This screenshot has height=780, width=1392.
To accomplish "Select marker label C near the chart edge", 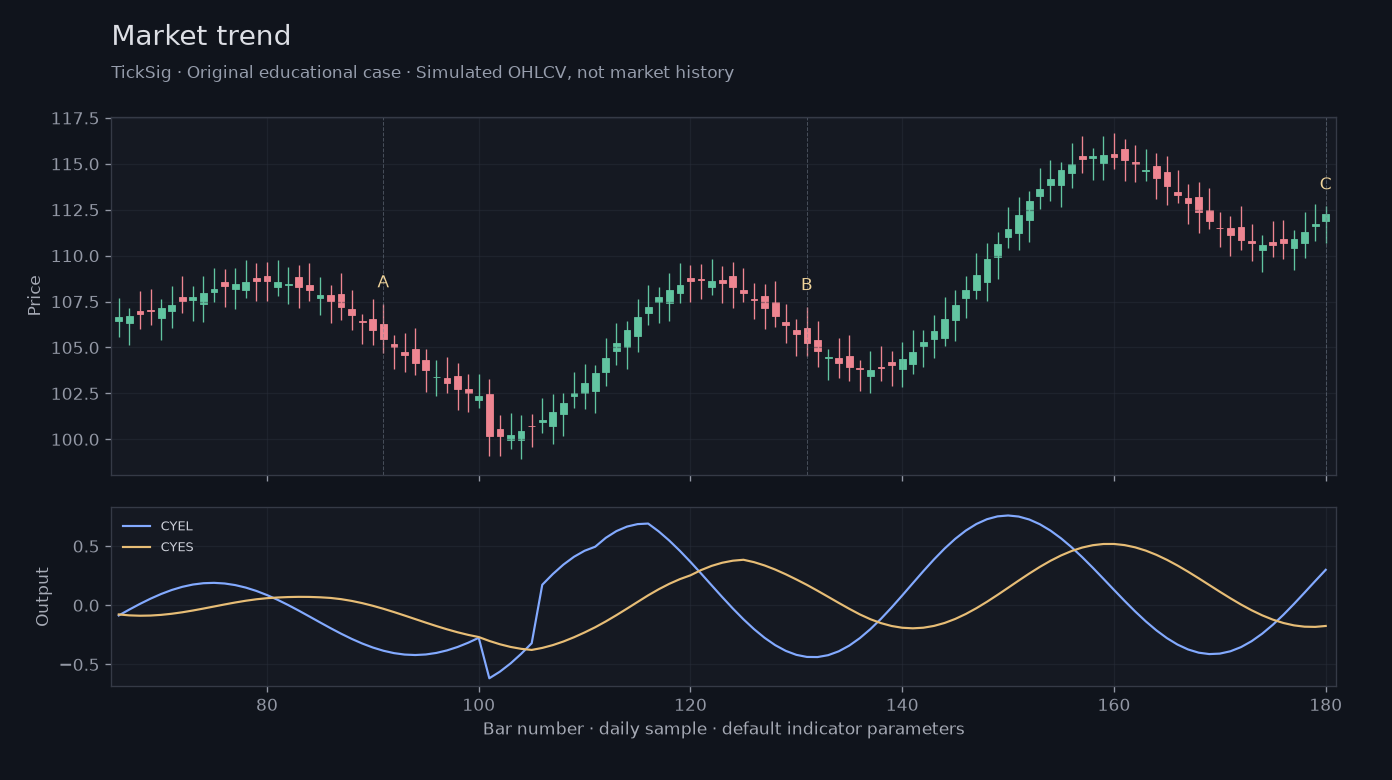I will click(1325, 184).
